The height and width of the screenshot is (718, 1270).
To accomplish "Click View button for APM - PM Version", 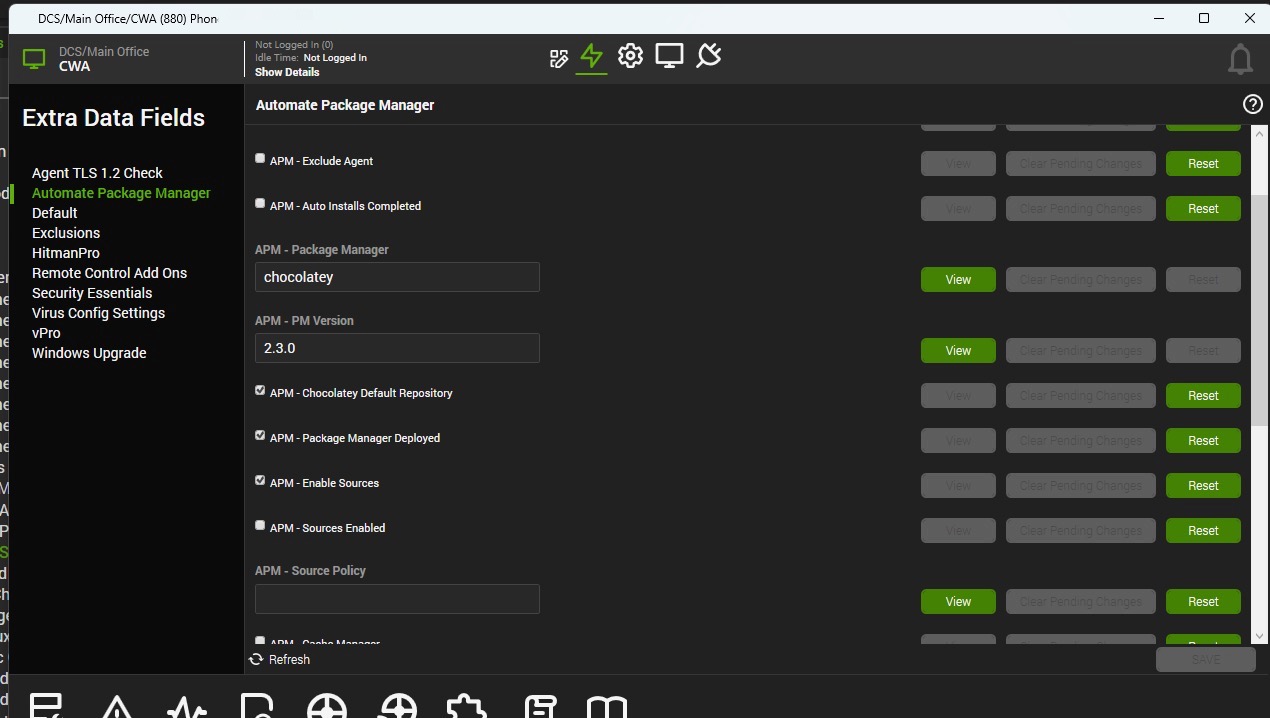I will click(x=958, y=351).
